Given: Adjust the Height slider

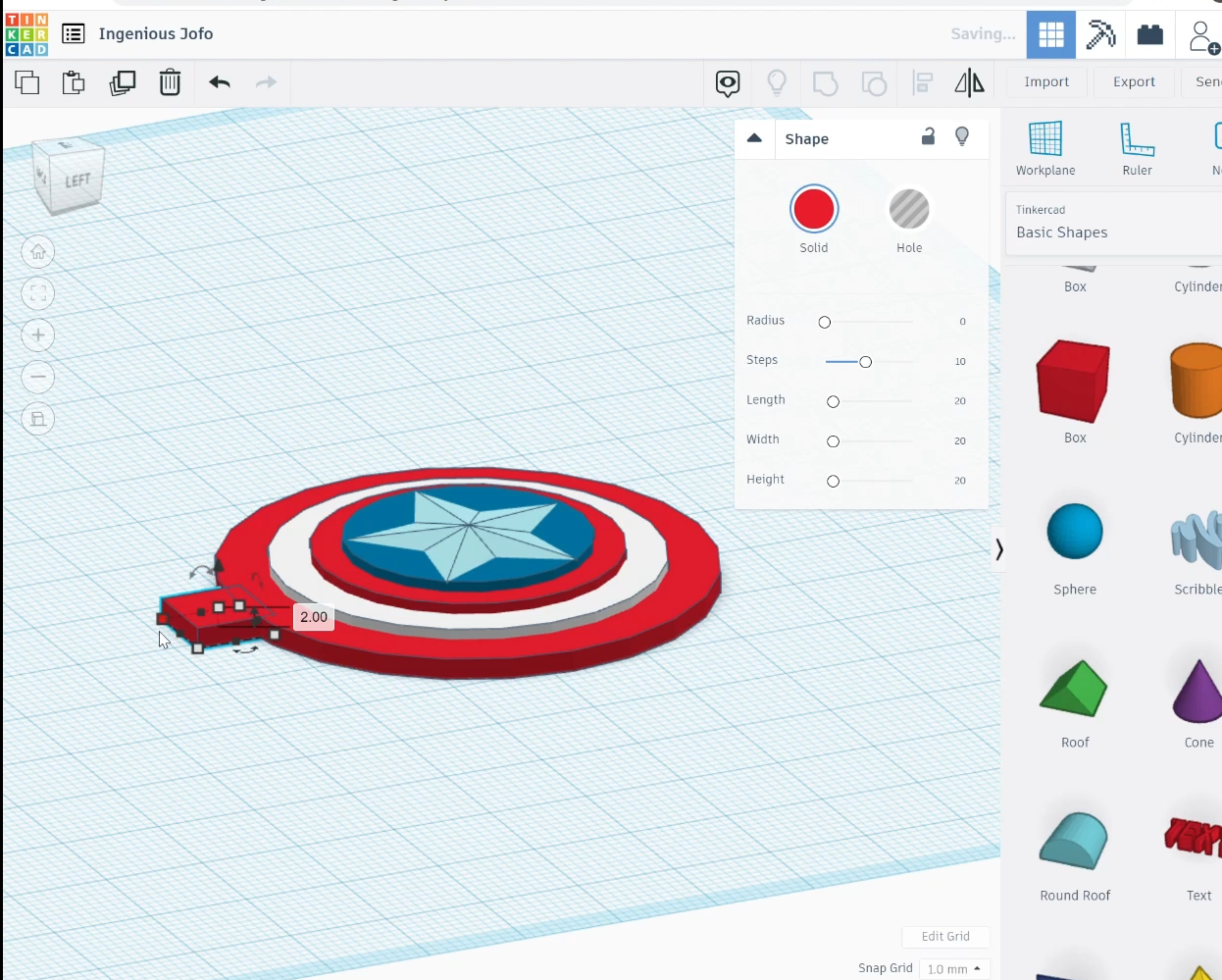Looking at the screenshot, I should click(x=833, y=481).
